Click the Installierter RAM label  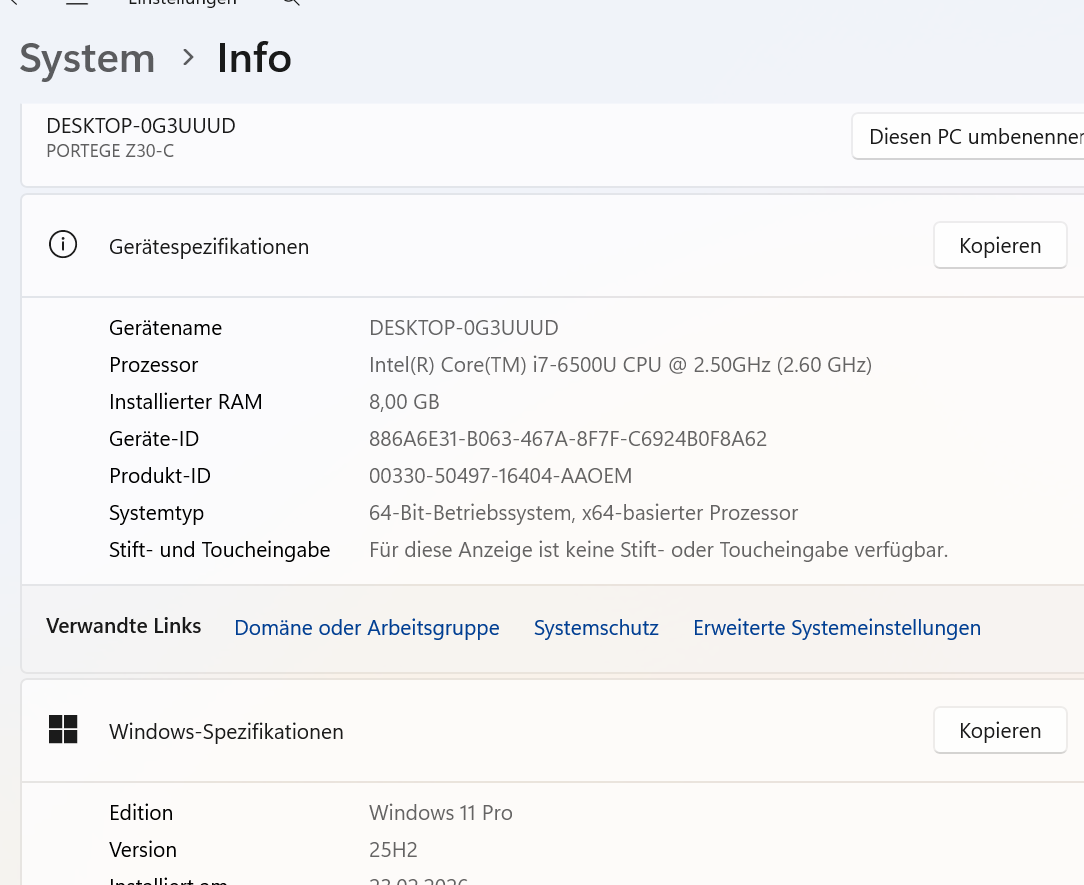click(185, 402)
